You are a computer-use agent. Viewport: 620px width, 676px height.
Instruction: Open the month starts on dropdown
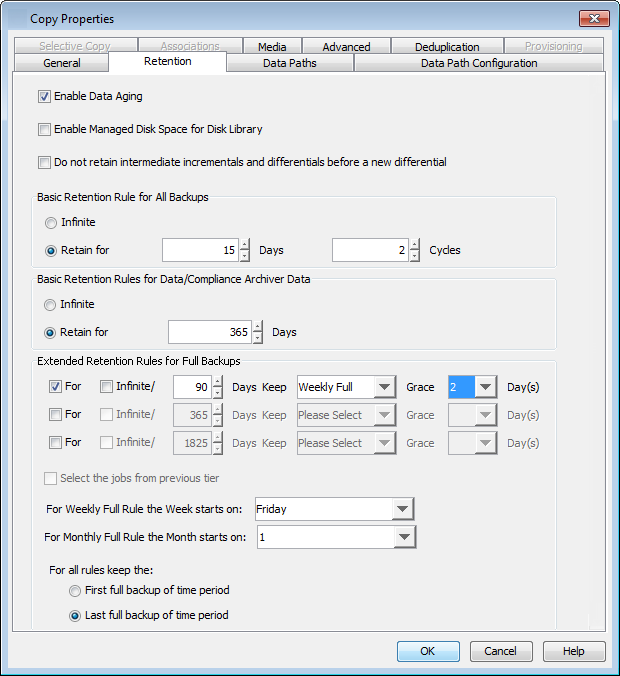[x=402, y=537]
